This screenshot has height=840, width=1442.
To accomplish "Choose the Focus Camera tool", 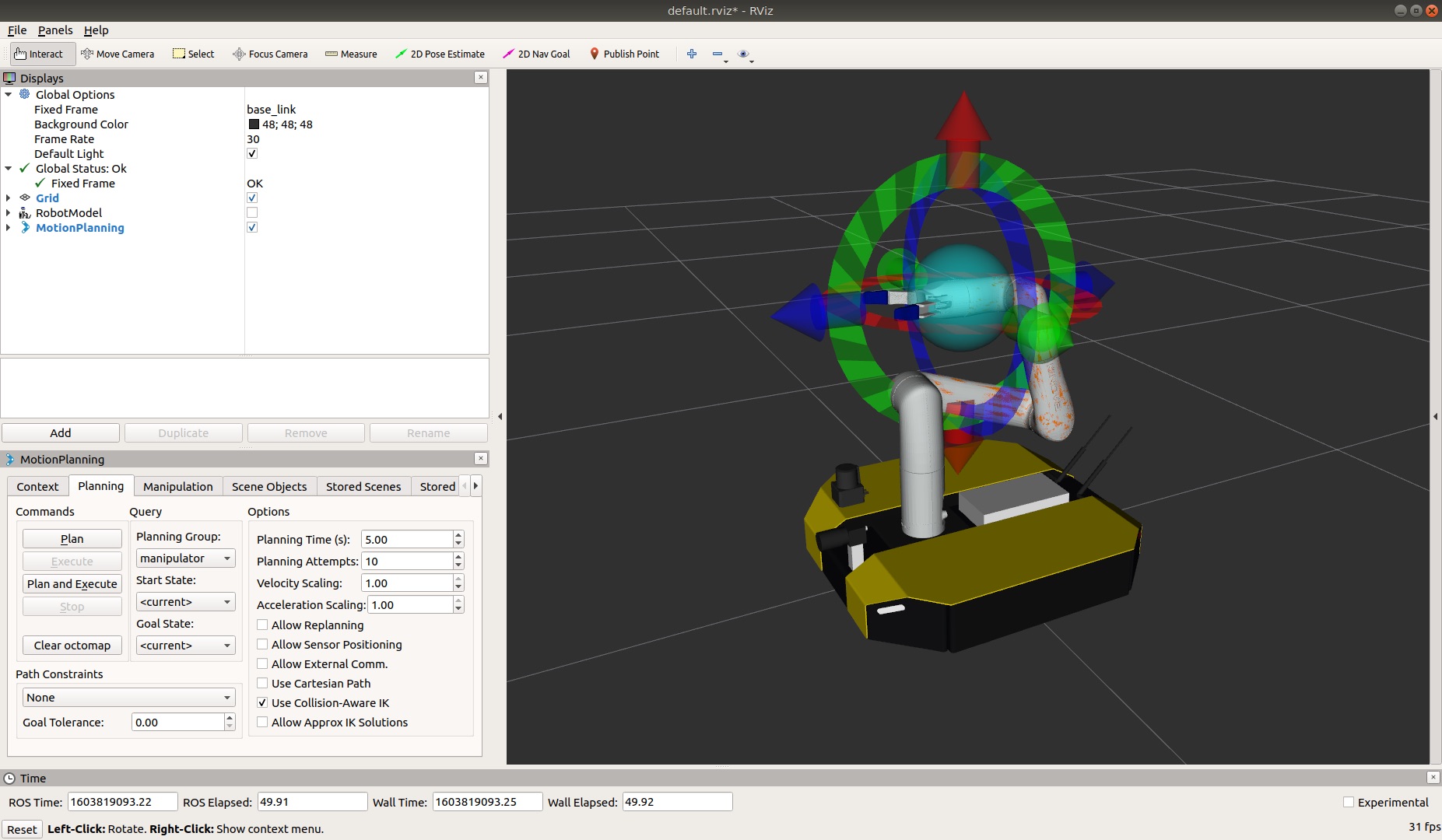I will tap(270, 54).
